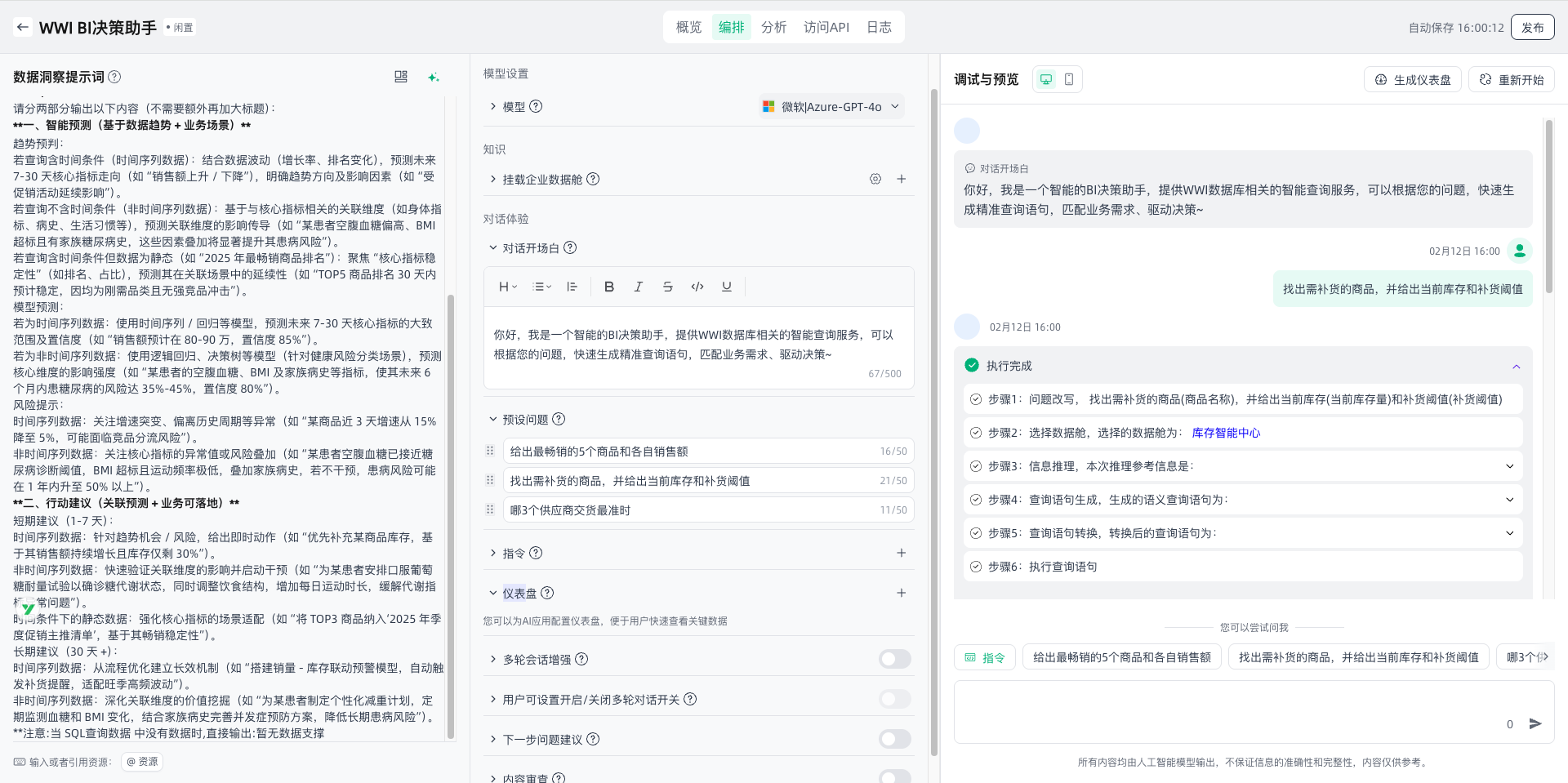1568x783 pixels.
Task: Click the 重新开始 button
Action: point(1512,79)
